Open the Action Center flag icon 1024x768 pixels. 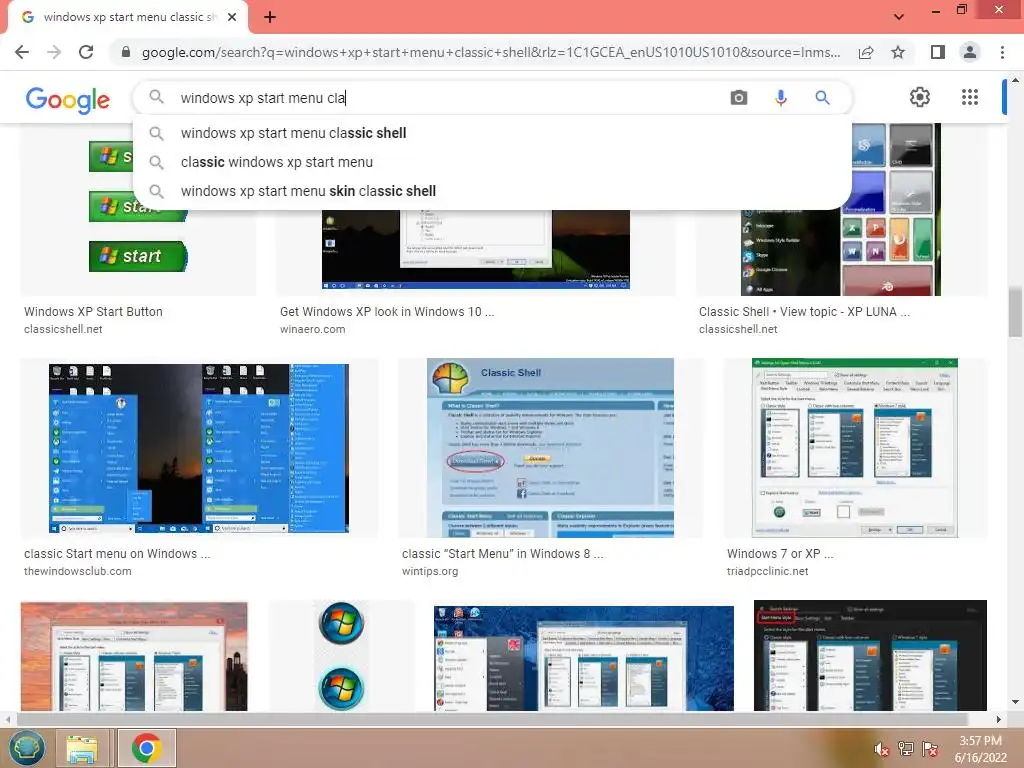pos(930,749)
